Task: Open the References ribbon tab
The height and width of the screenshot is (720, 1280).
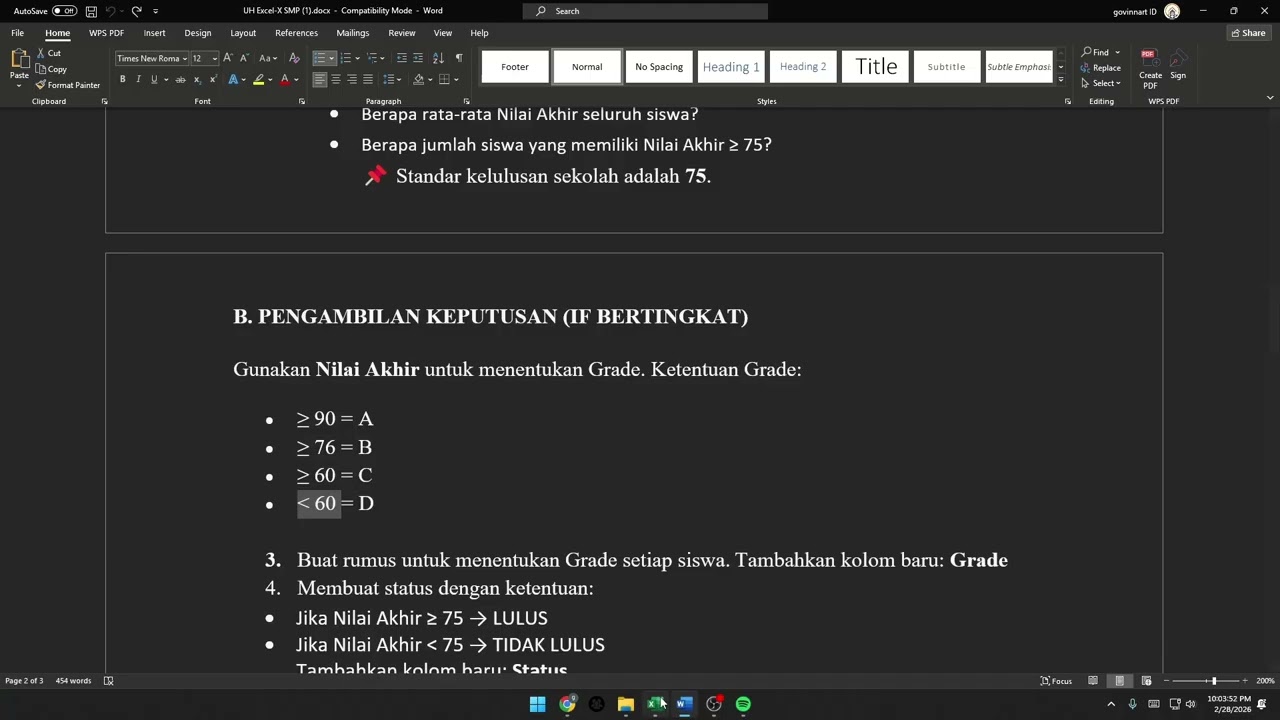Action: [296, 33]
